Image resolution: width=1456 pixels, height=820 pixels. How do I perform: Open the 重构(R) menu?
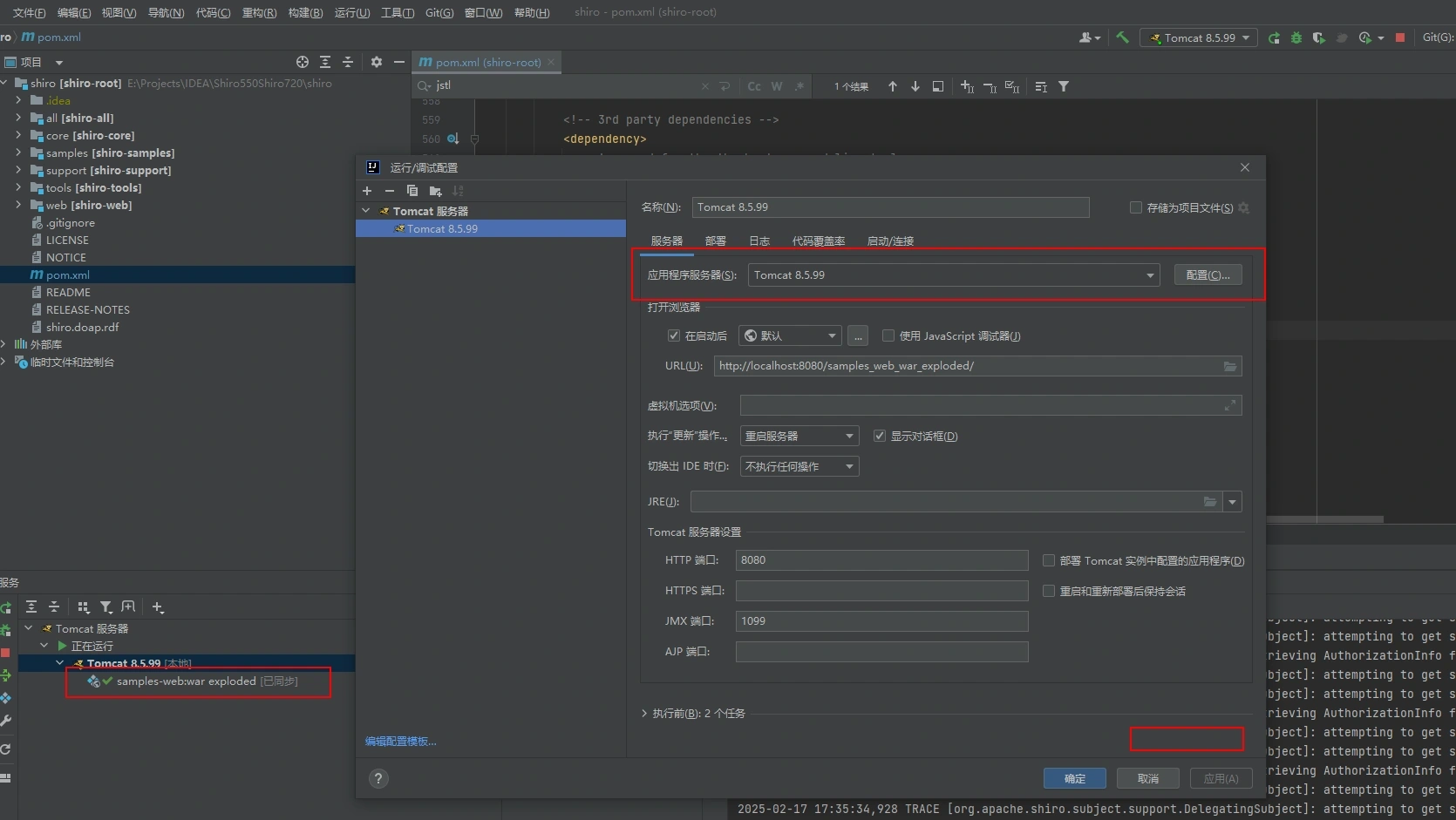click(259, 12)
